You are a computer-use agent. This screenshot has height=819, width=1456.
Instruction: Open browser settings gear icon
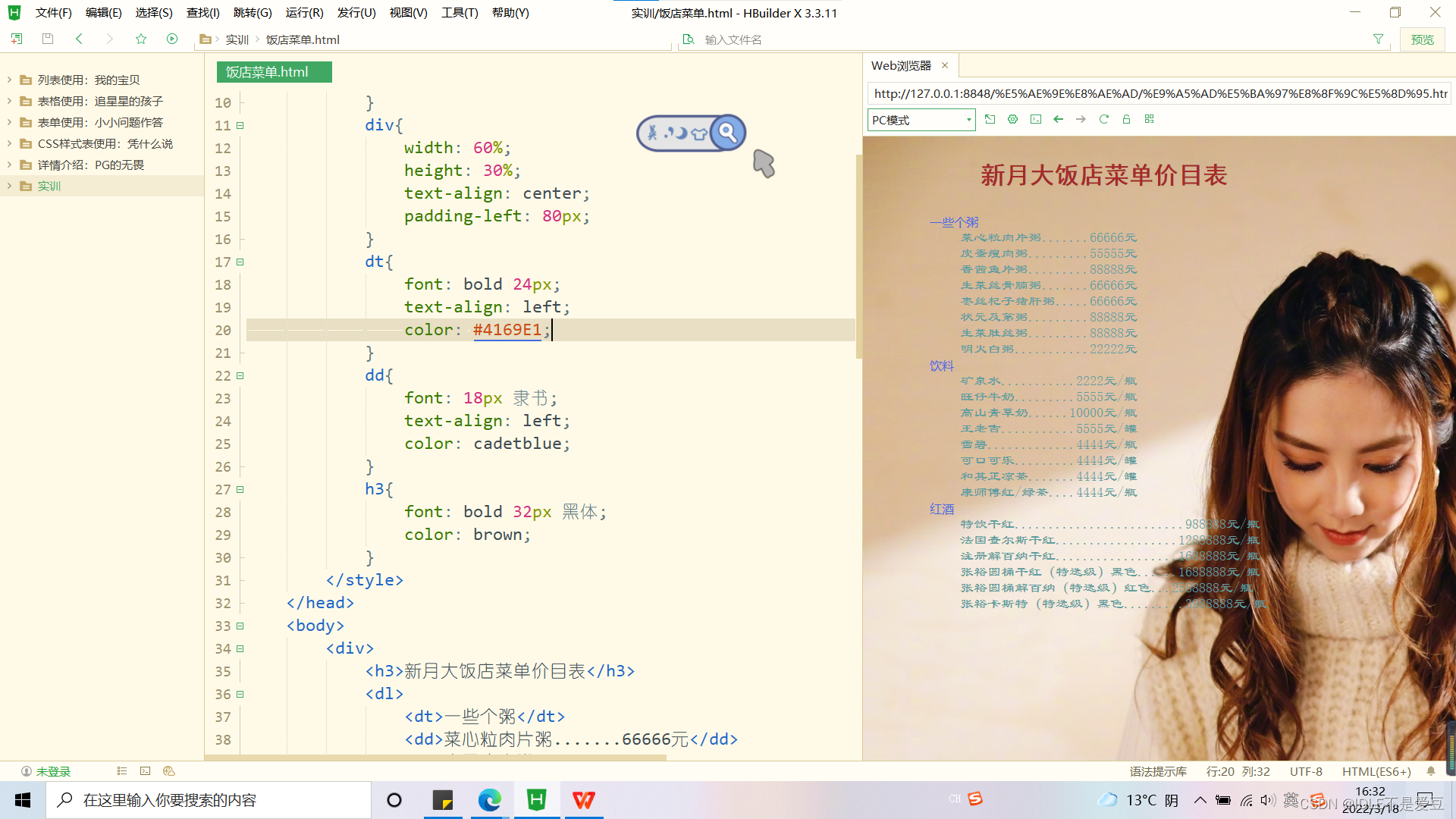click(x=1012, y=119)
